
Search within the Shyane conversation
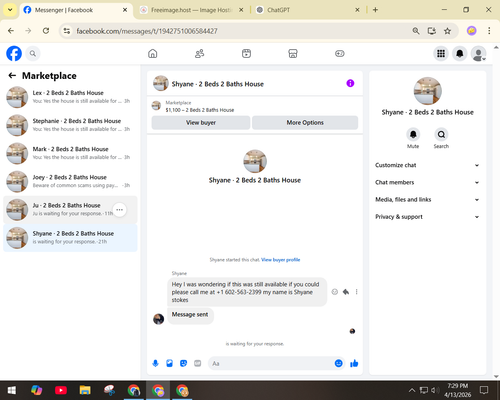tap(441, 135)
